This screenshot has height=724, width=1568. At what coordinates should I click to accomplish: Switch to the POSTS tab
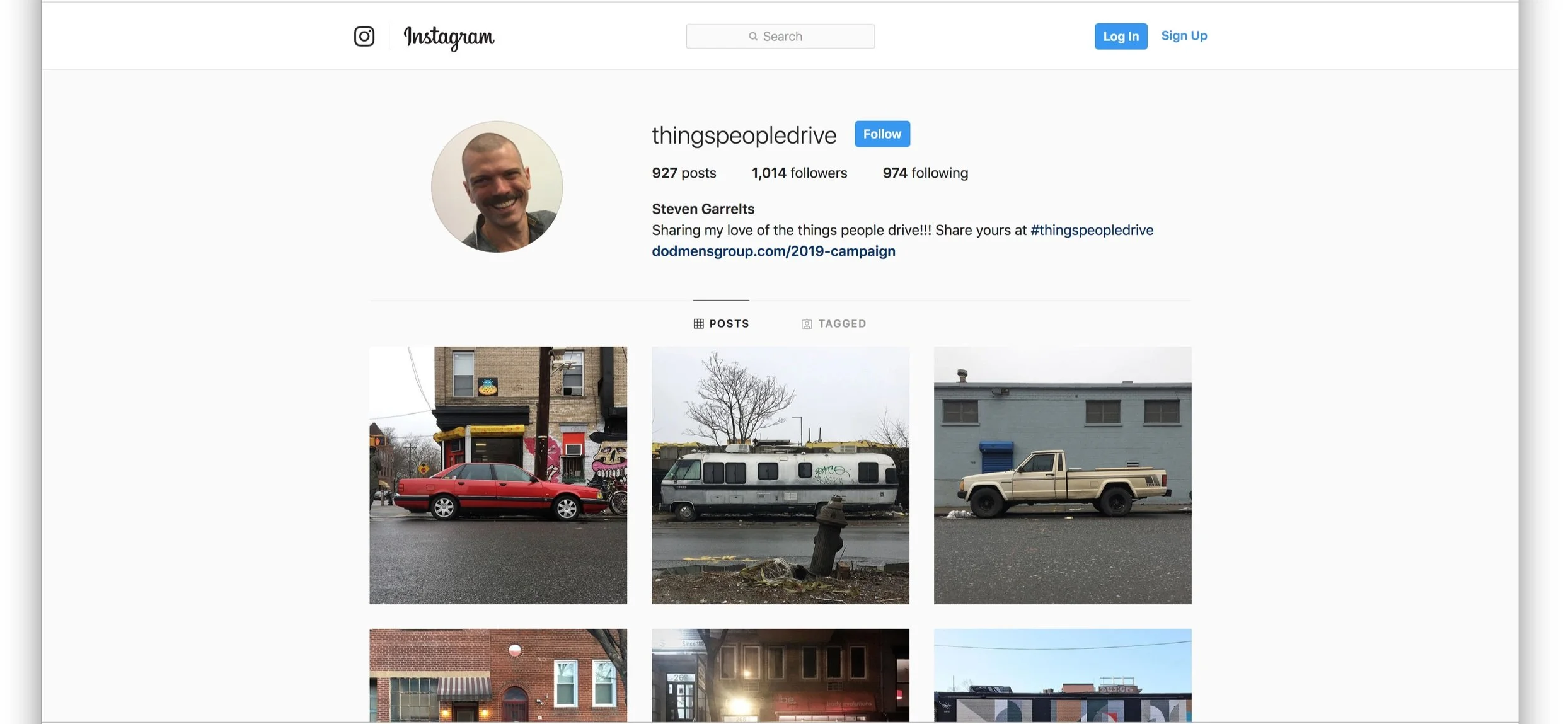[x=721, y=323]
